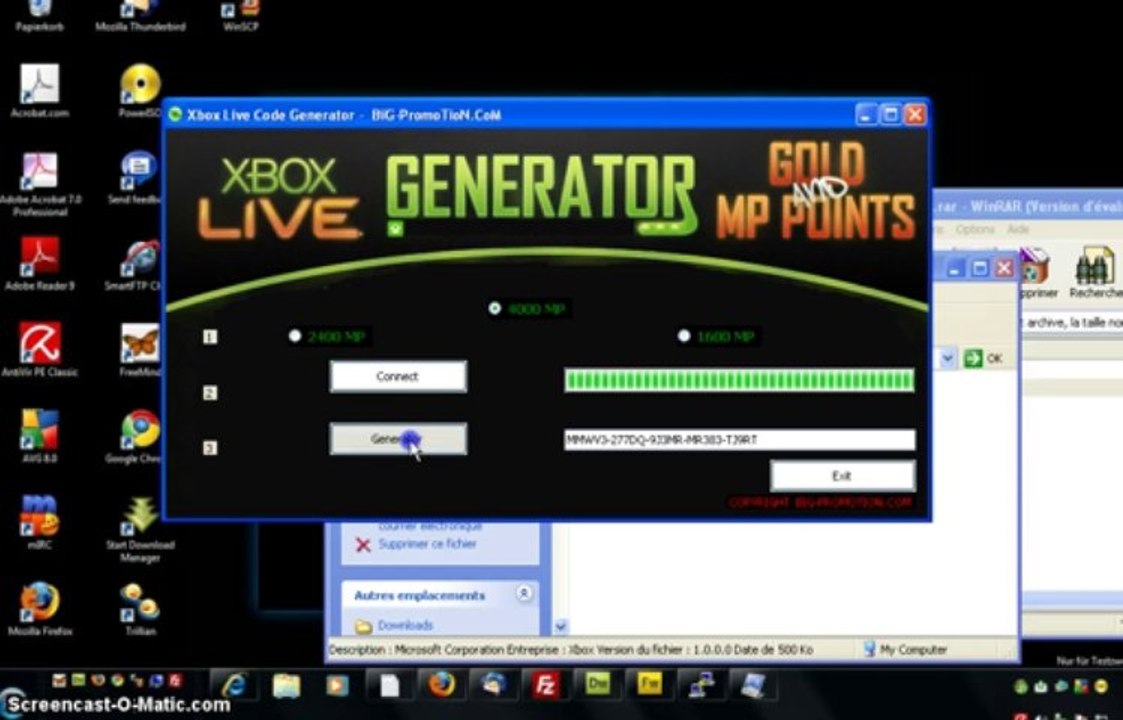Open WinSCP desktop shortcut

[241, 16]
